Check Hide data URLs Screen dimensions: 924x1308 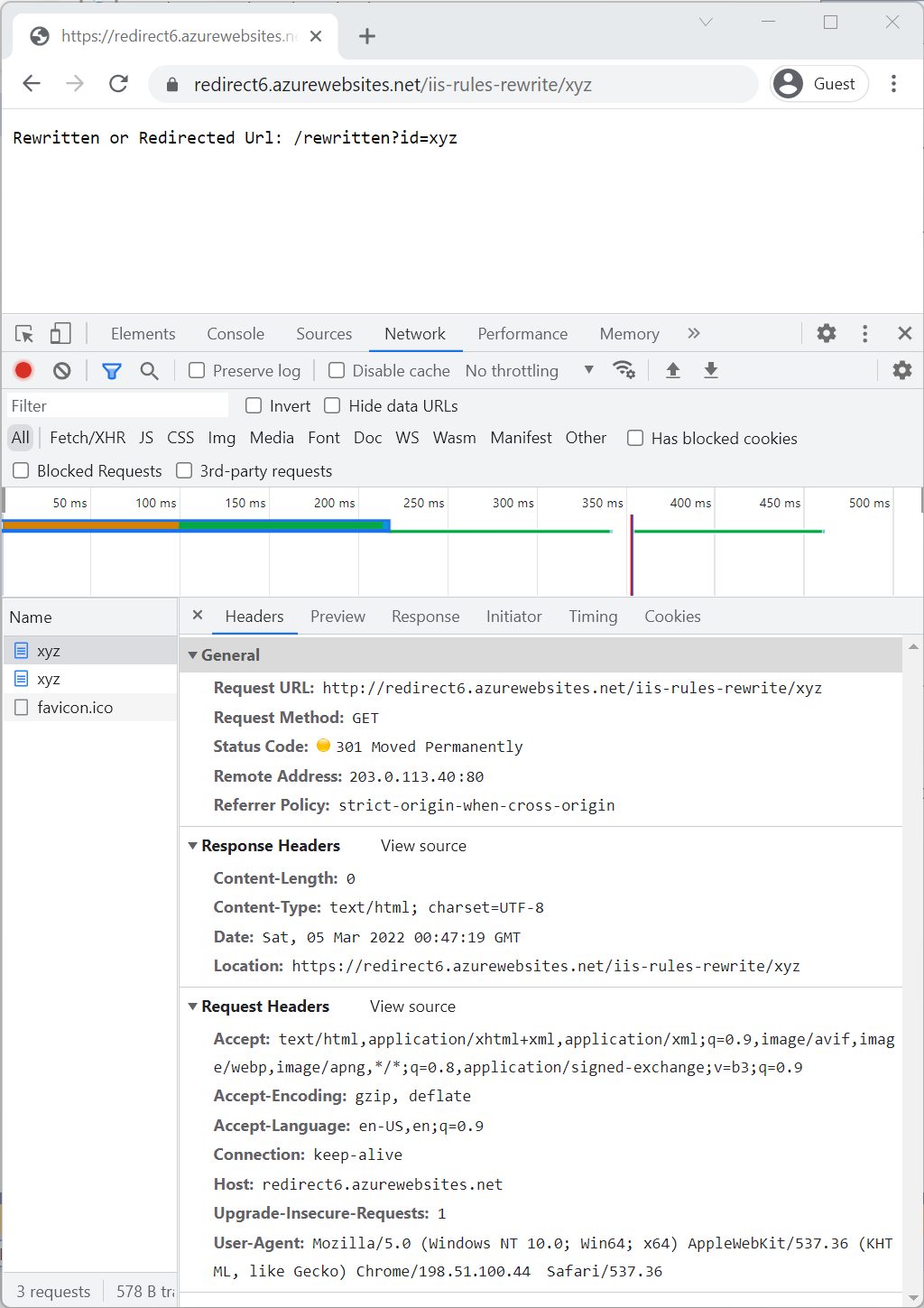coord(332,405)
